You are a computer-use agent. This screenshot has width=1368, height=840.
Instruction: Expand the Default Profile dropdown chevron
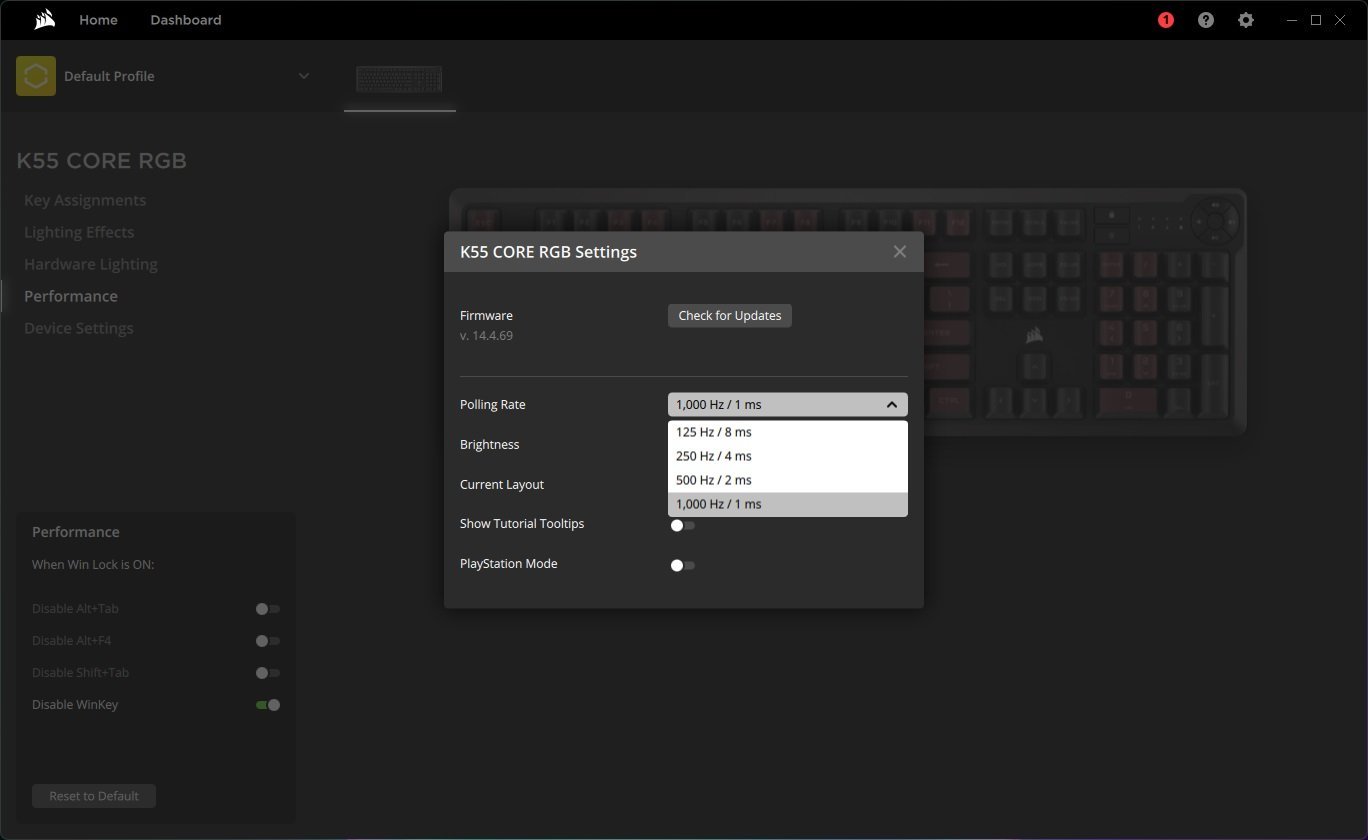[304, 76]
